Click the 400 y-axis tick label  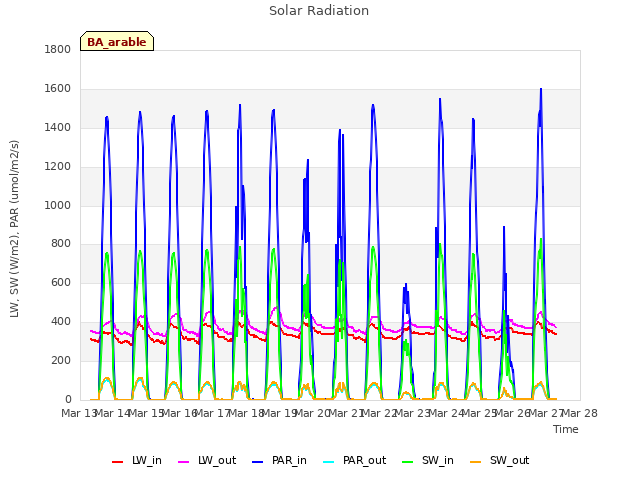click(61, 322)
